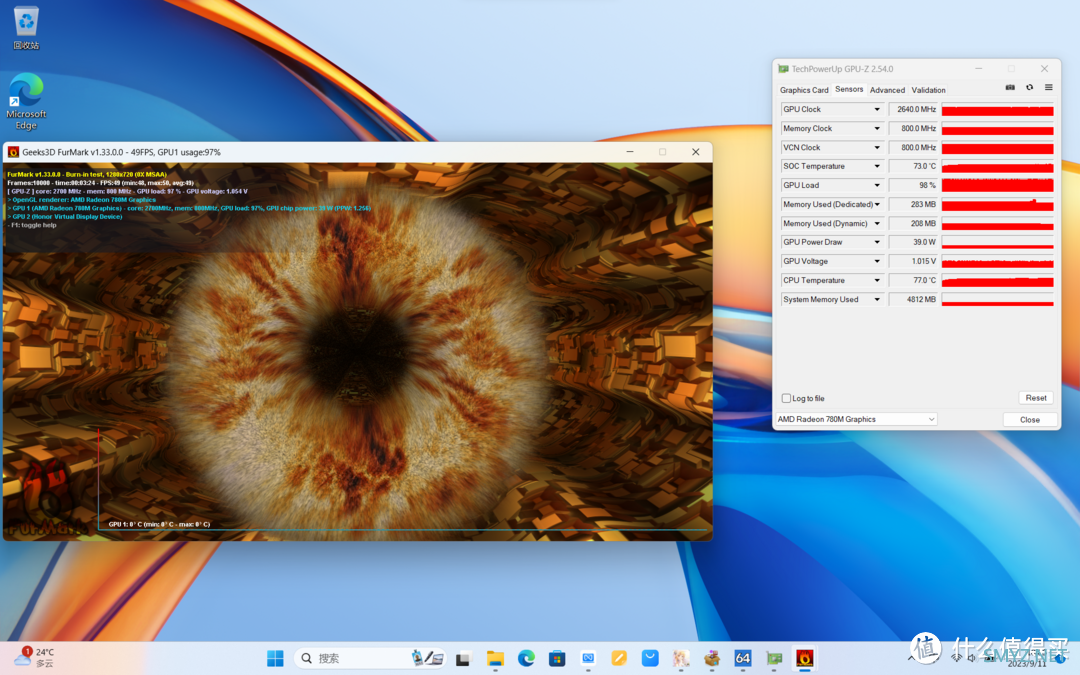Open File Explorer from the taskbar
1080x675 pixels.
click(495, 658)
